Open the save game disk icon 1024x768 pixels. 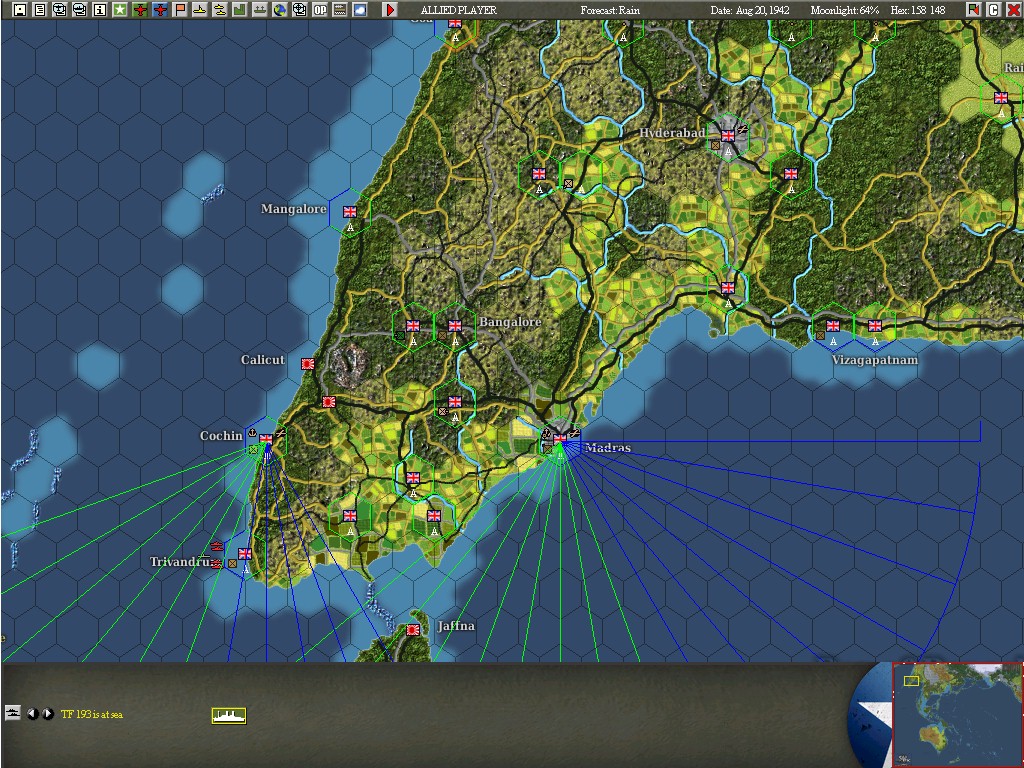point(20,10)
